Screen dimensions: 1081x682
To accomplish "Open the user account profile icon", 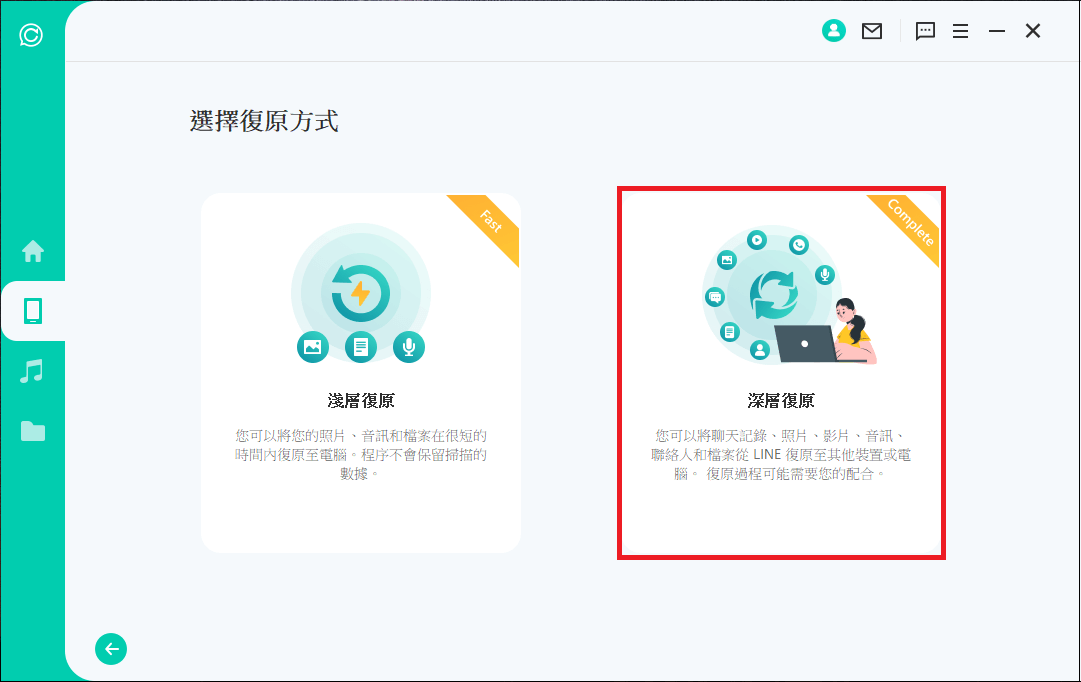I will [834, 30].
